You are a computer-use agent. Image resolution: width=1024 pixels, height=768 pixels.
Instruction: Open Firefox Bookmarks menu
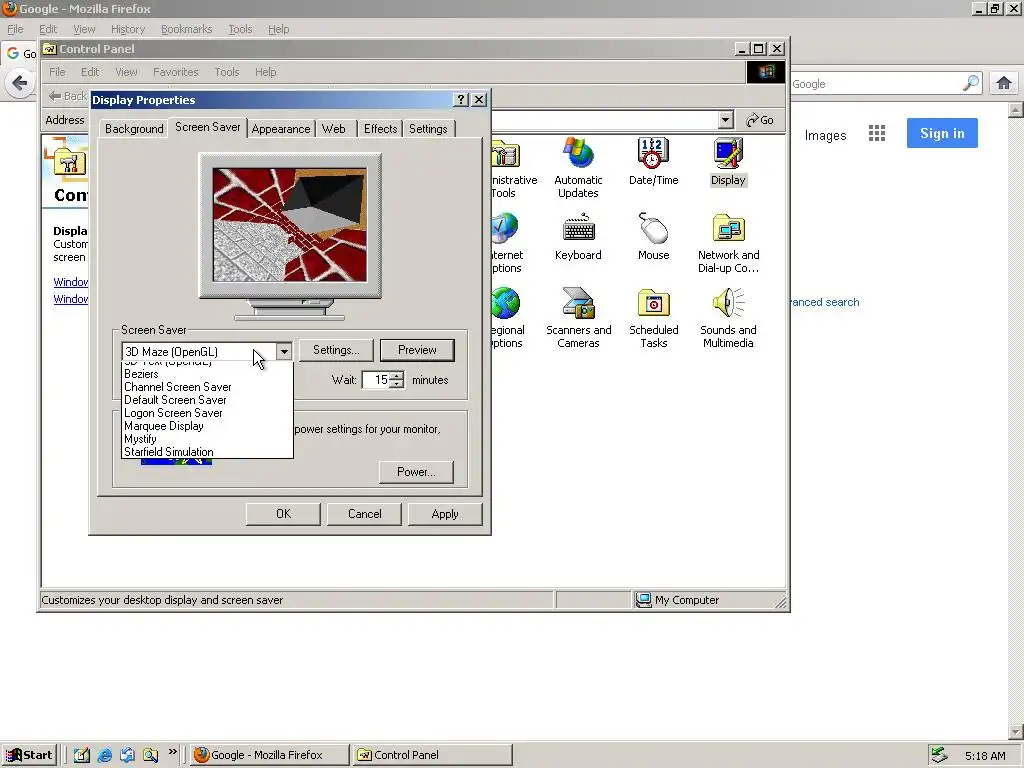click(186, 29)
